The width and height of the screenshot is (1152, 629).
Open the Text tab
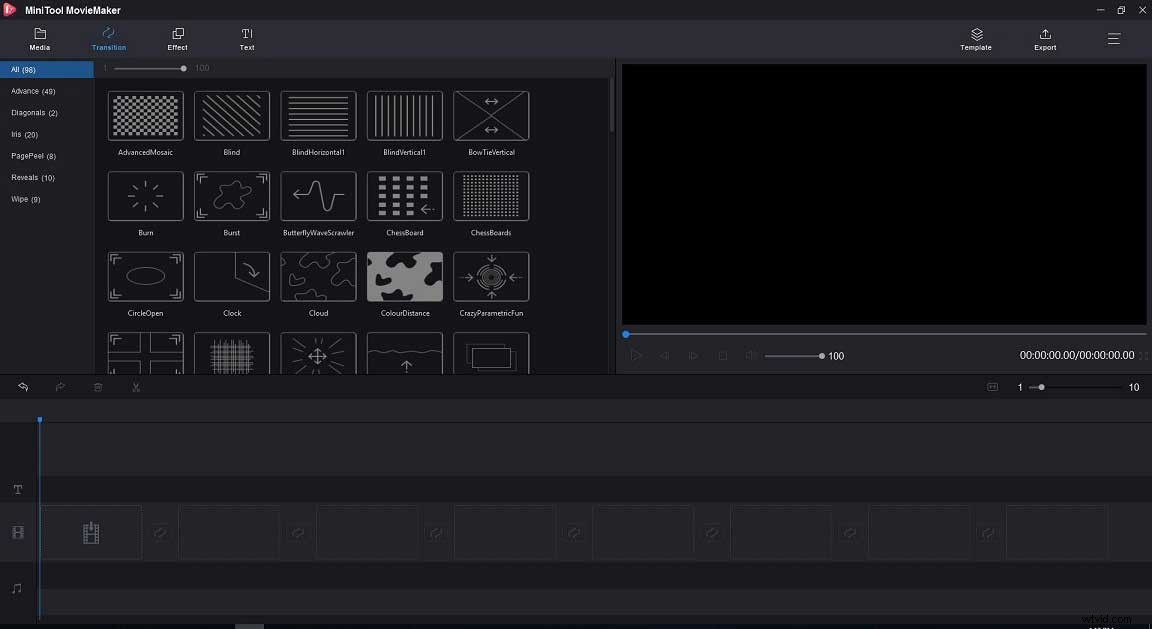(246, 39)
